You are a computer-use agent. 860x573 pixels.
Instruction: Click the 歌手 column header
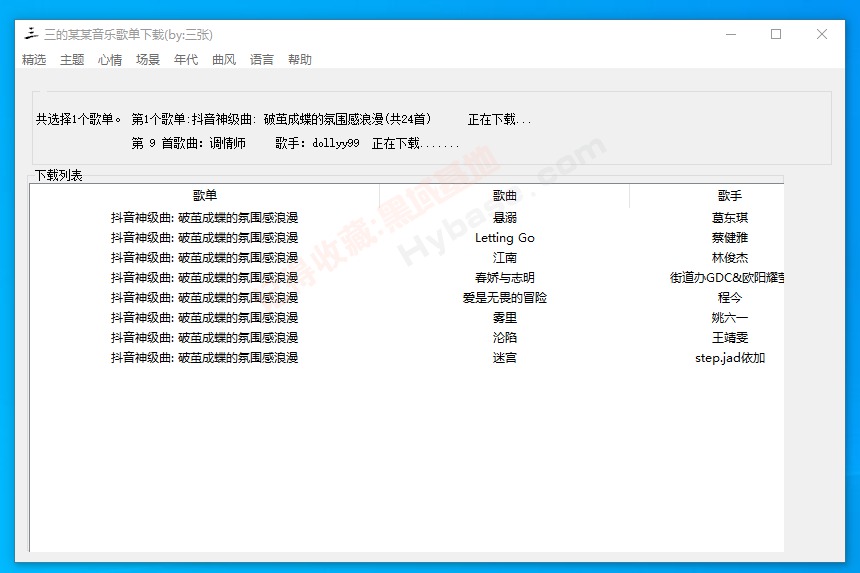[707, 196]
